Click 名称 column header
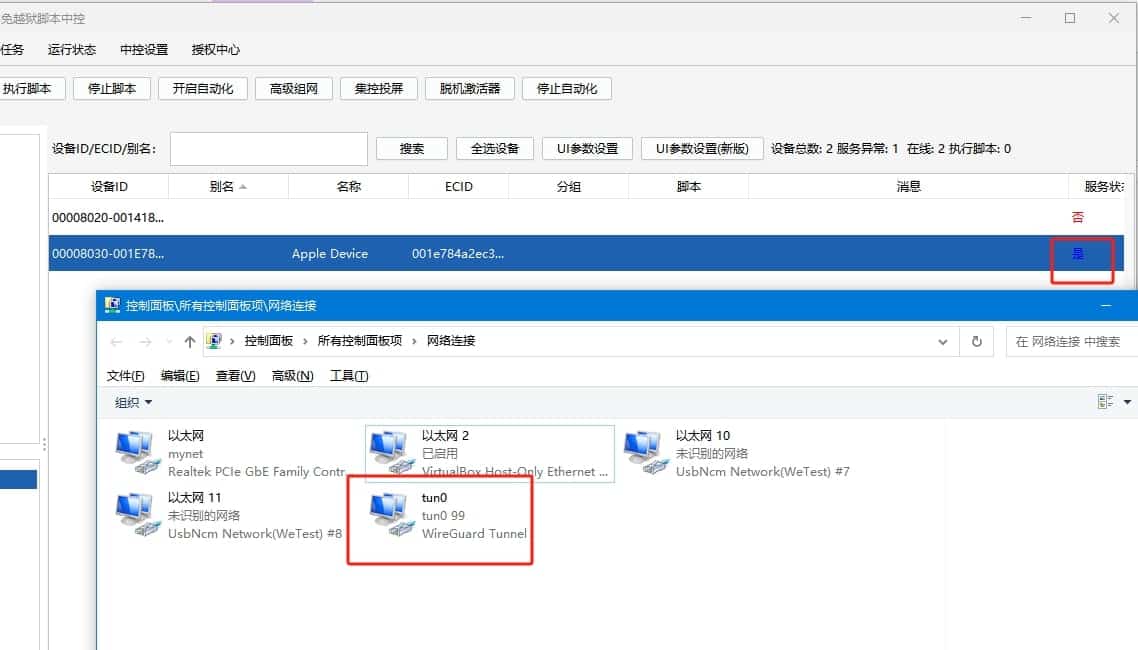 coord(348,186)
